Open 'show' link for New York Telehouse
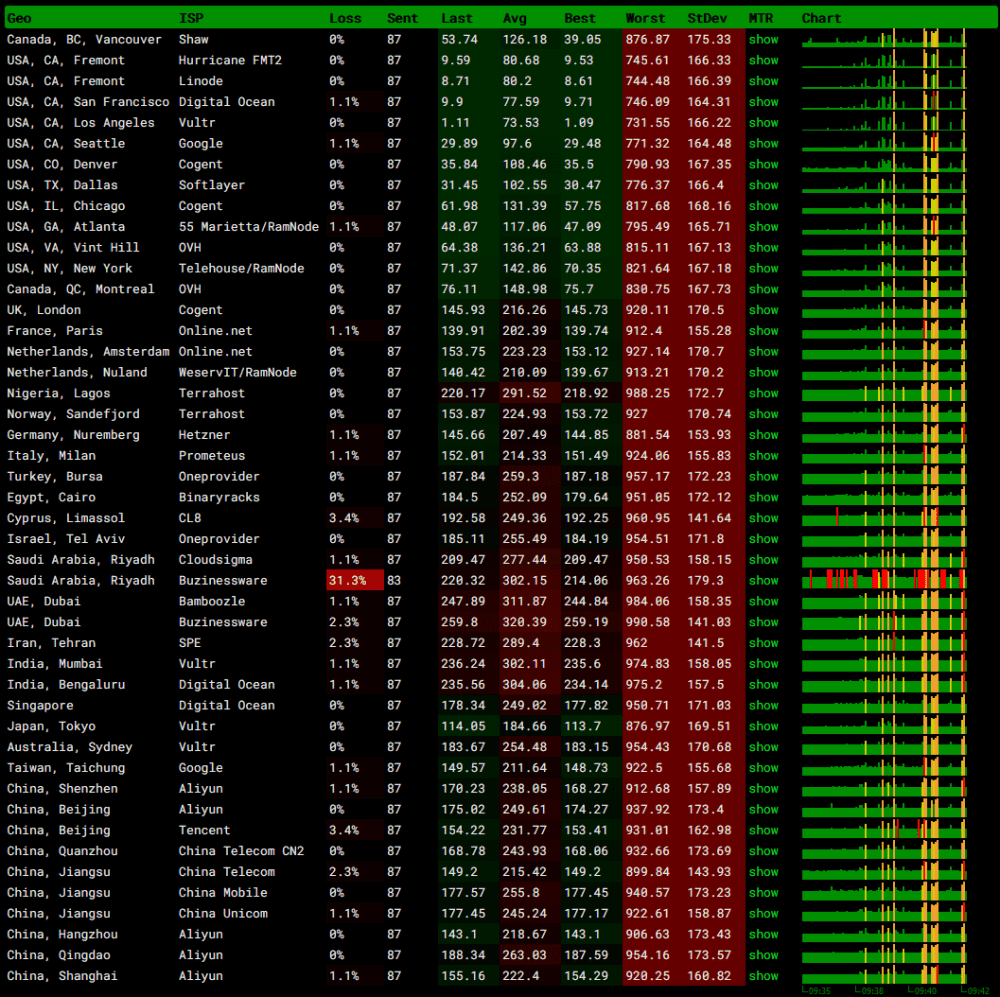This screenshot has width=1000, height=997. point(763,269)
